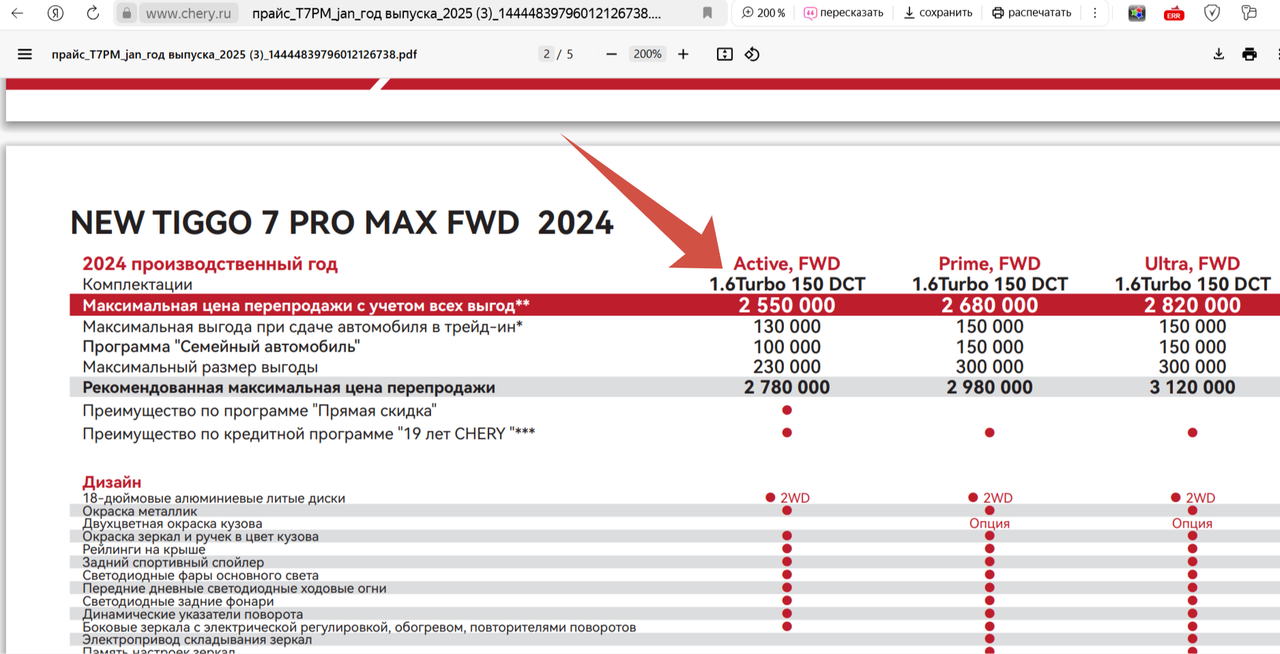1280x654 pixels.
Task: Edit the current page number field
Action: coord(547,54)
